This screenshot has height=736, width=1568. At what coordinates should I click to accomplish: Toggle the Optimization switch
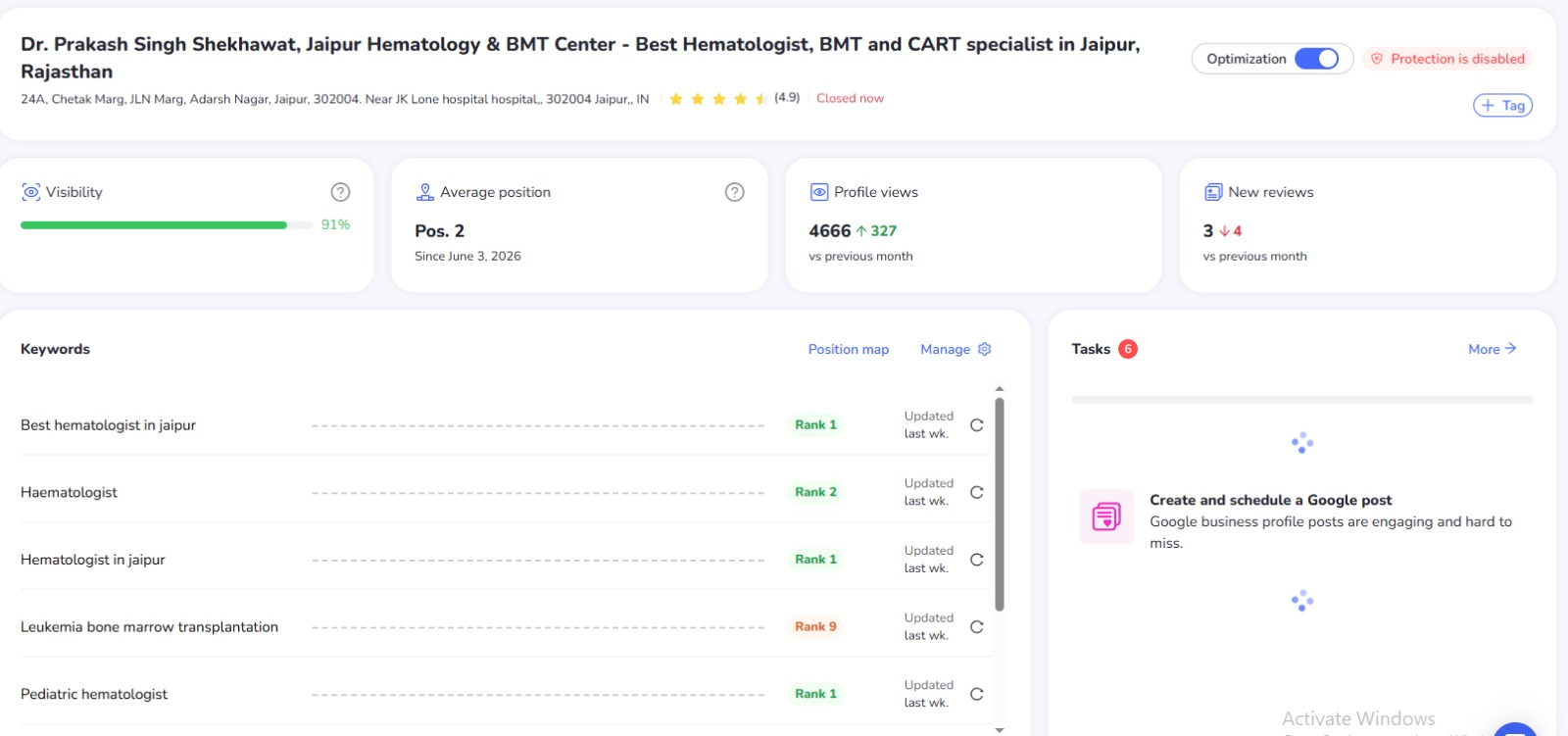[1316, 59]
